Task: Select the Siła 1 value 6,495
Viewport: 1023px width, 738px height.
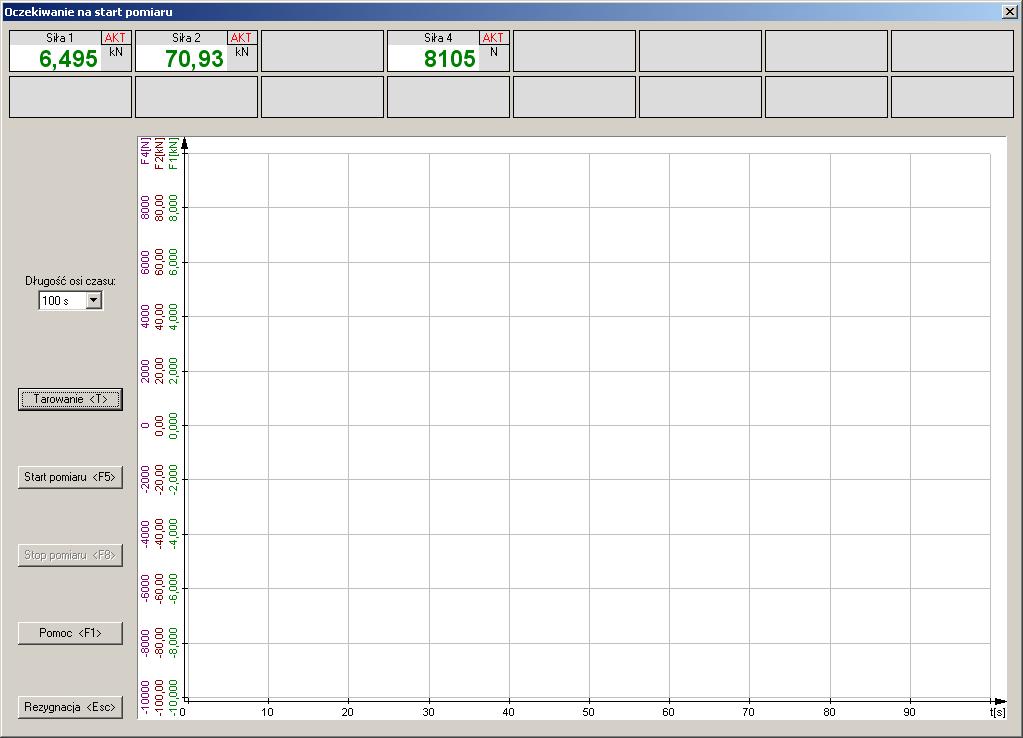Action: (68, 59)
